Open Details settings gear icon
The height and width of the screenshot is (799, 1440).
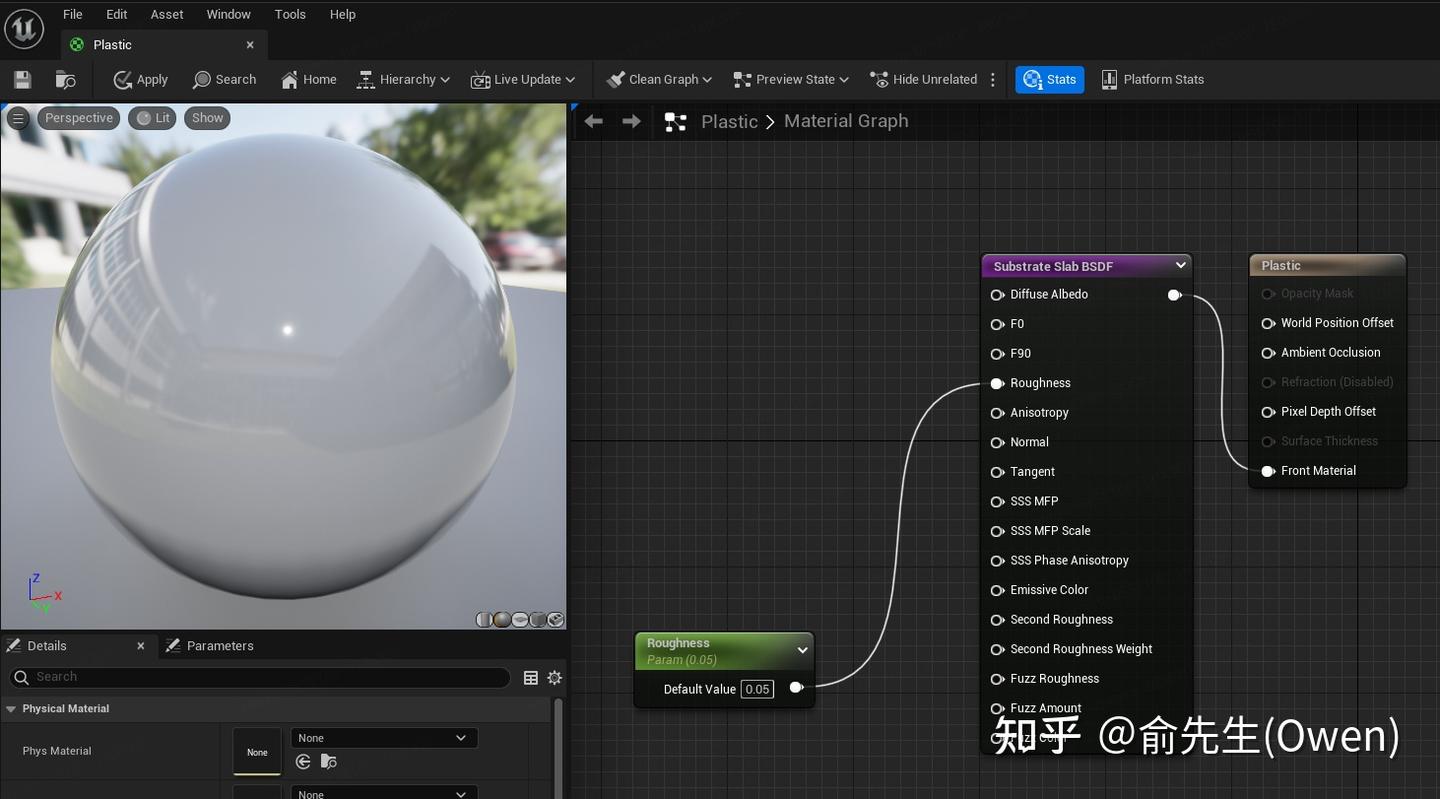(x=554, y=678)
